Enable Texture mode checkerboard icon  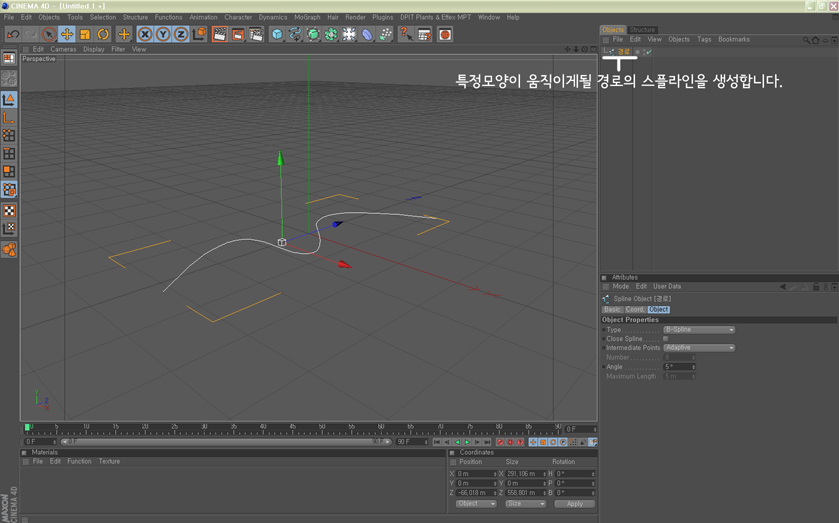pos(9,210)
